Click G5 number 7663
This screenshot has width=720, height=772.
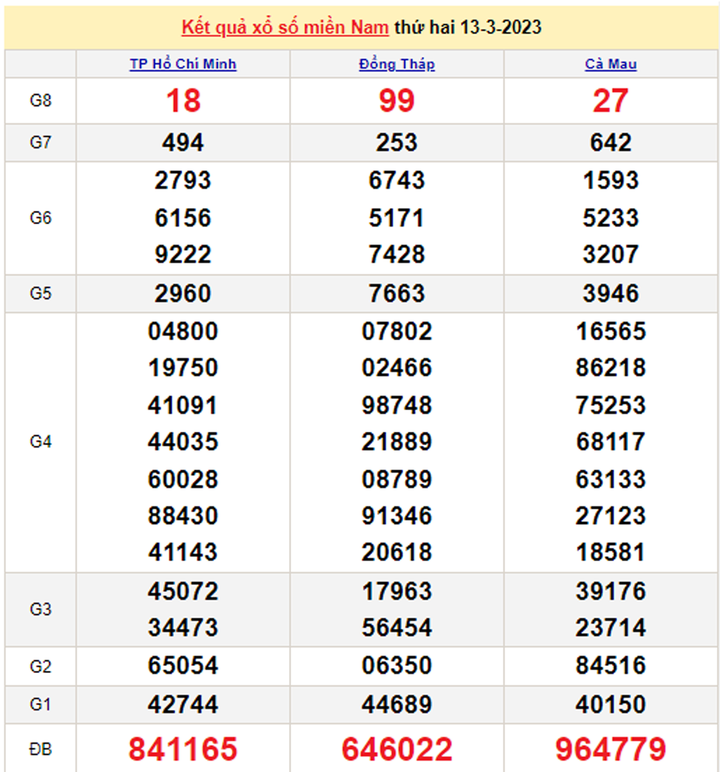tap(397, 293)
